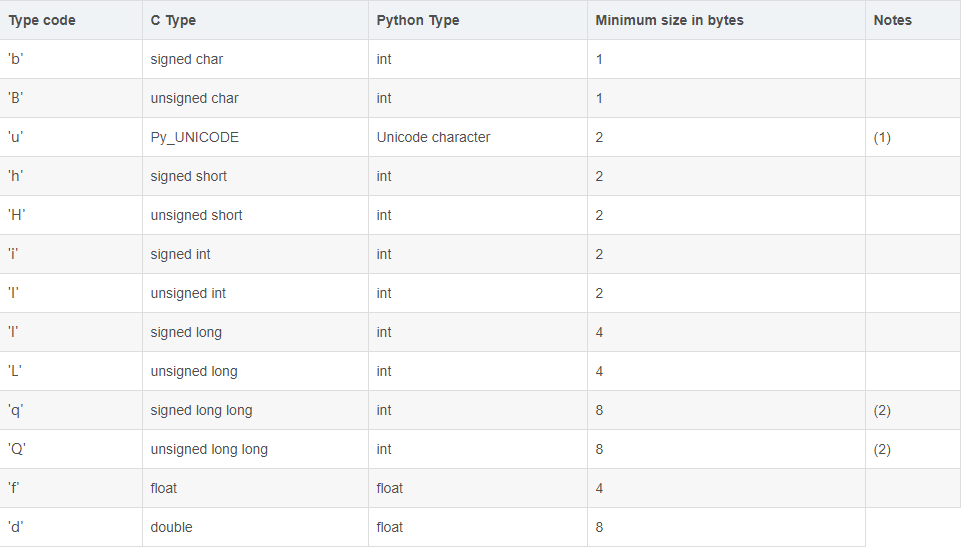Select the 'Notes' column header
The image size is (962, 549).
tap(892, 20)
